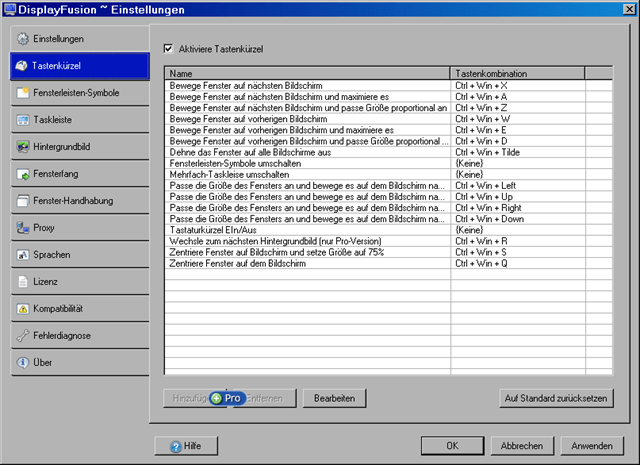Open the Fensterfang tab
This screenshot has height=465, width=640.
pos(80,174)
